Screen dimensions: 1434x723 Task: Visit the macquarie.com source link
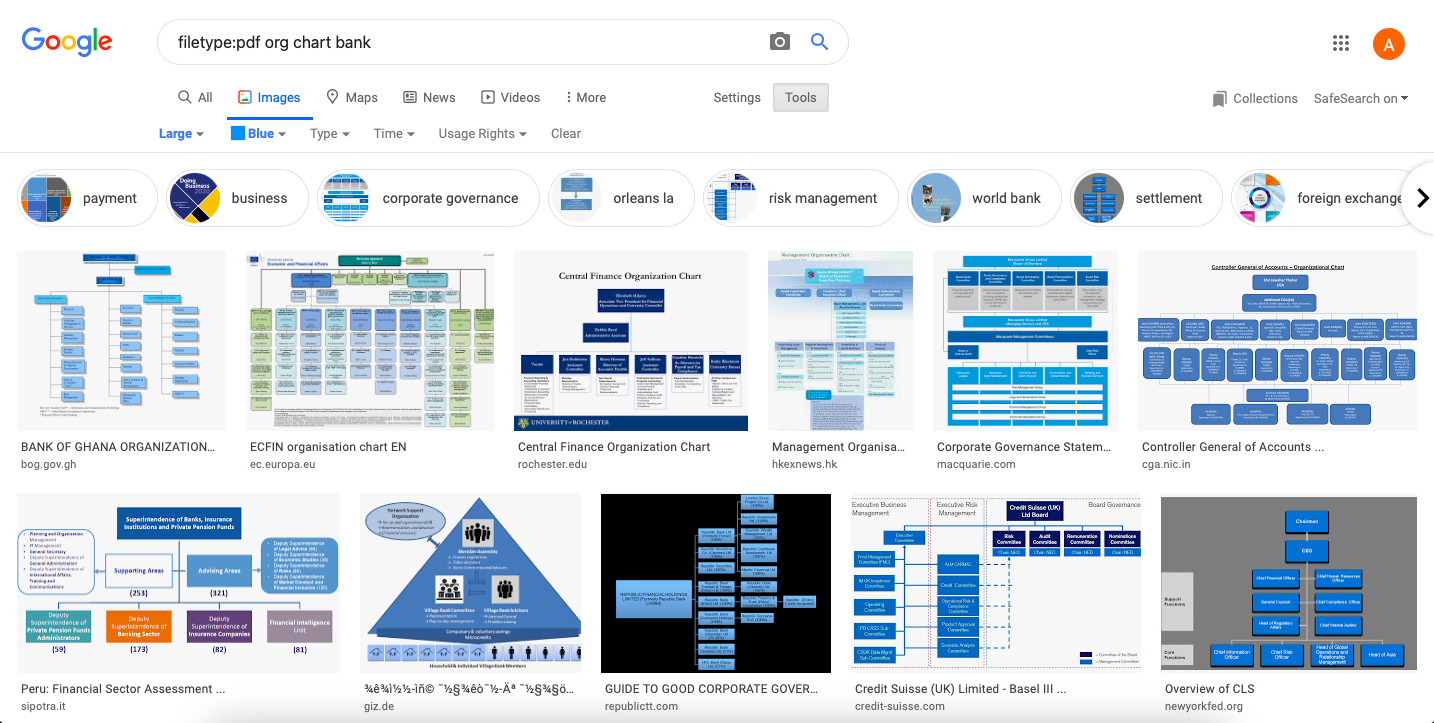click(976, 464)
